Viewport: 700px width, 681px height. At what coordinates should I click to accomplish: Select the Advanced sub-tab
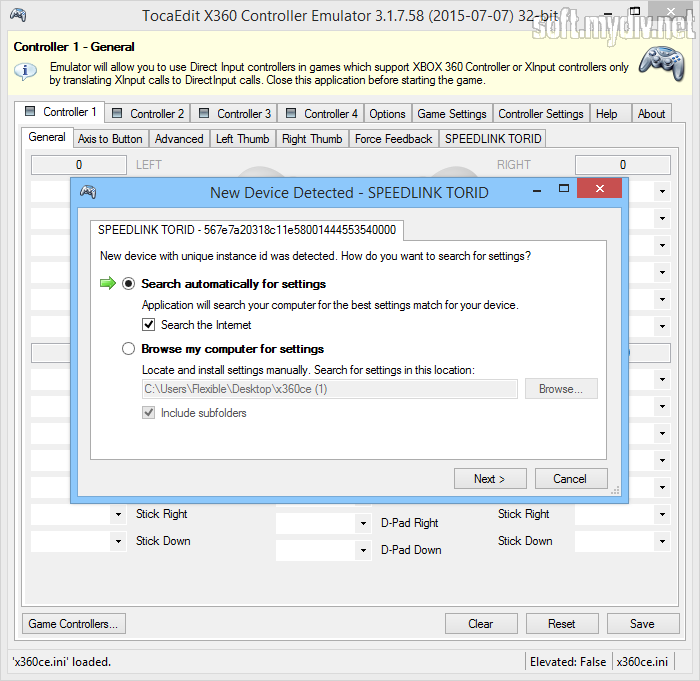pyautogui.click(x=179, y=139)
